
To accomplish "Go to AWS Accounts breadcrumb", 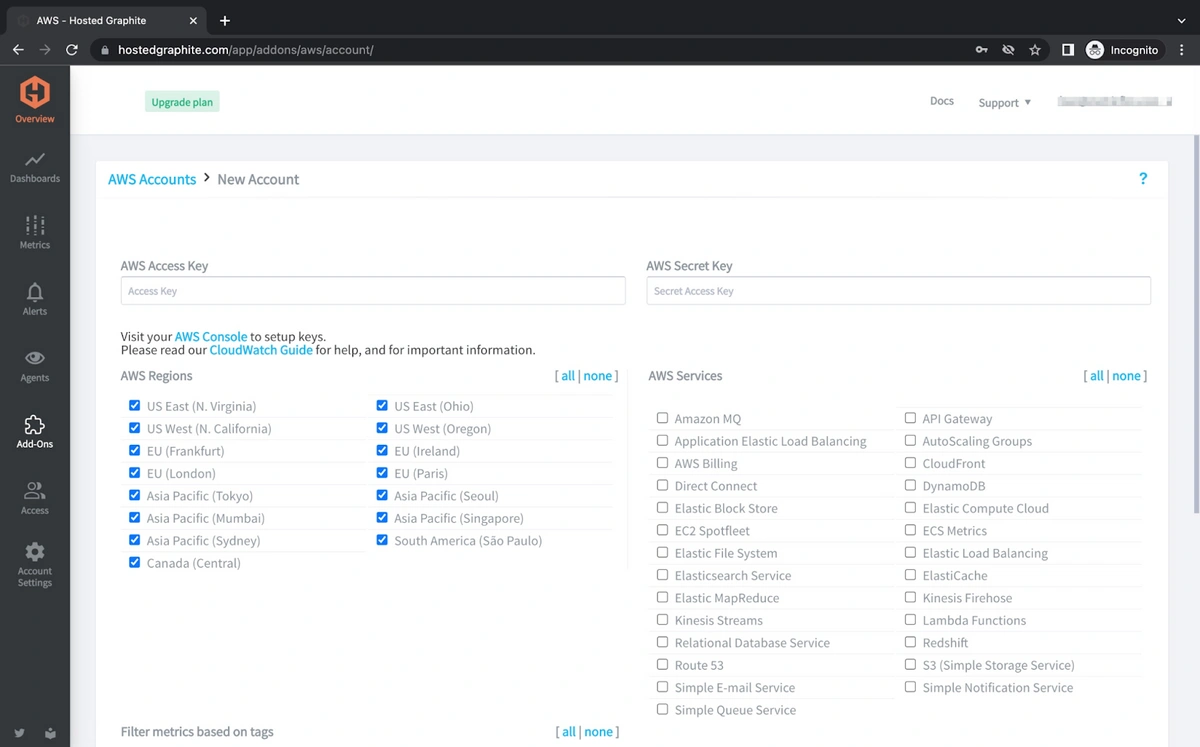I will click(152, 179).
